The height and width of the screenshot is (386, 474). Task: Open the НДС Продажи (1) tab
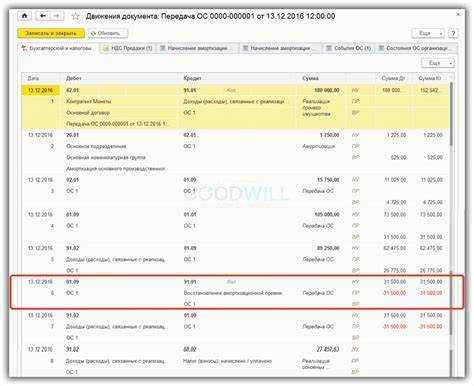(x=128, y=48)
